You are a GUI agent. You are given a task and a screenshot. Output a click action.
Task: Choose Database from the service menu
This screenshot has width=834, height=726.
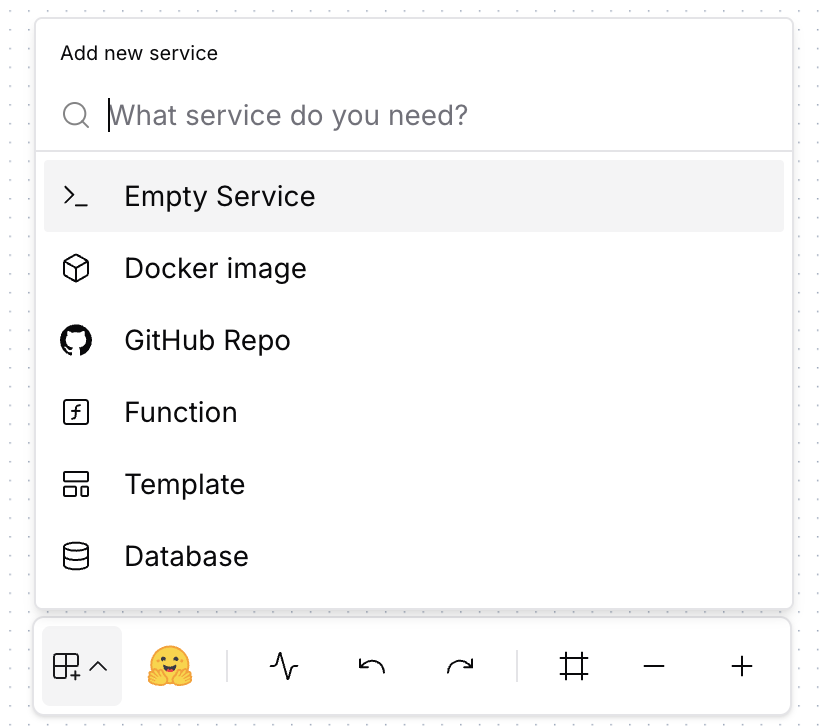pyautogui.click(x=186, y=556)
